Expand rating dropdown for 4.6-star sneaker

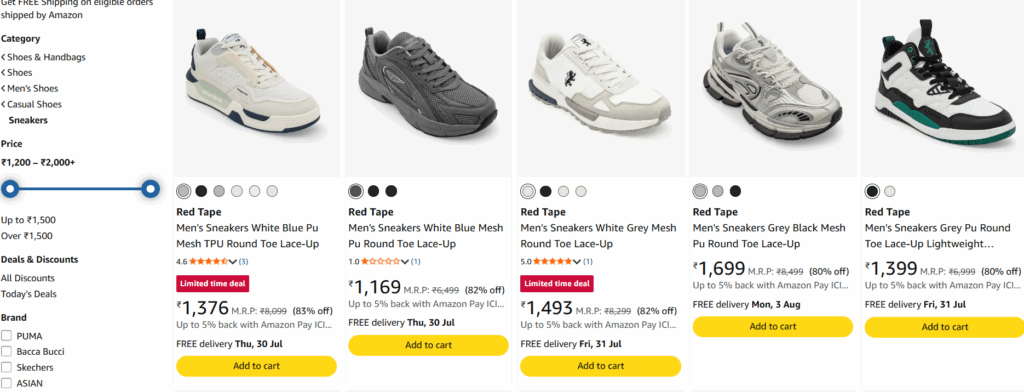(232, 261)
